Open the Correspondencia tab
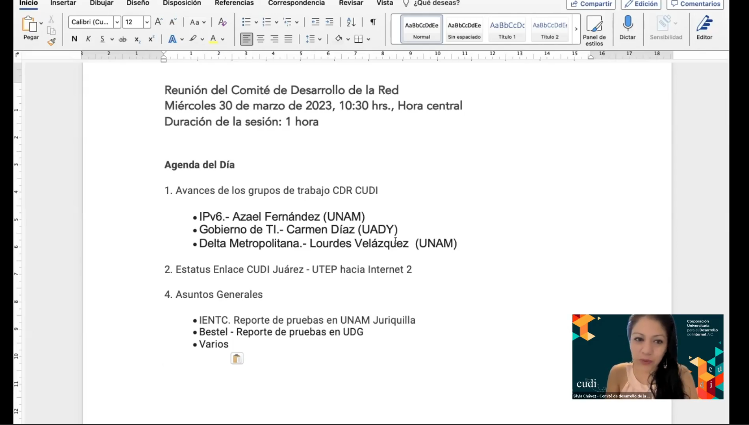749x425 pixels. coord(297,3)
